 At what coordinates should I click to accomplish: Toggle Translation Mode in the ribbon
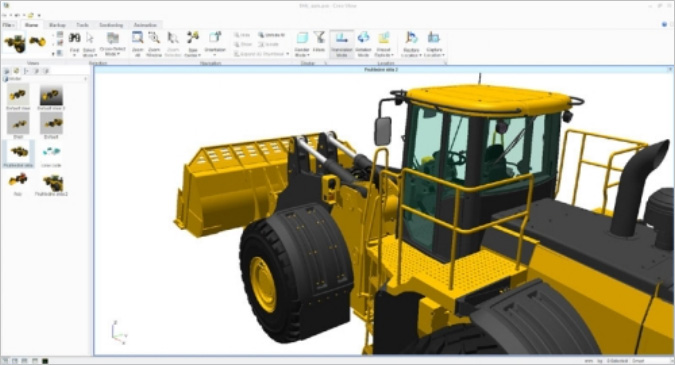(342, 43)
